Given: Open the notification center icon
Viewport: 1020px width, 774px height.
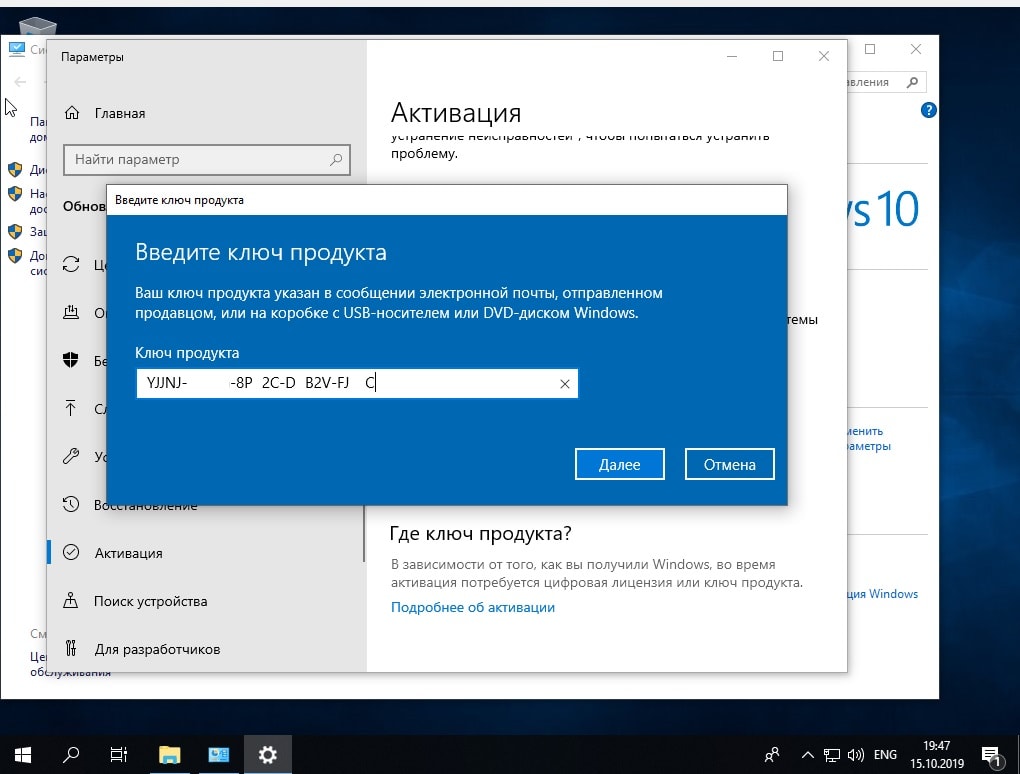Looking at the screenshot, I should coord(989,755).
